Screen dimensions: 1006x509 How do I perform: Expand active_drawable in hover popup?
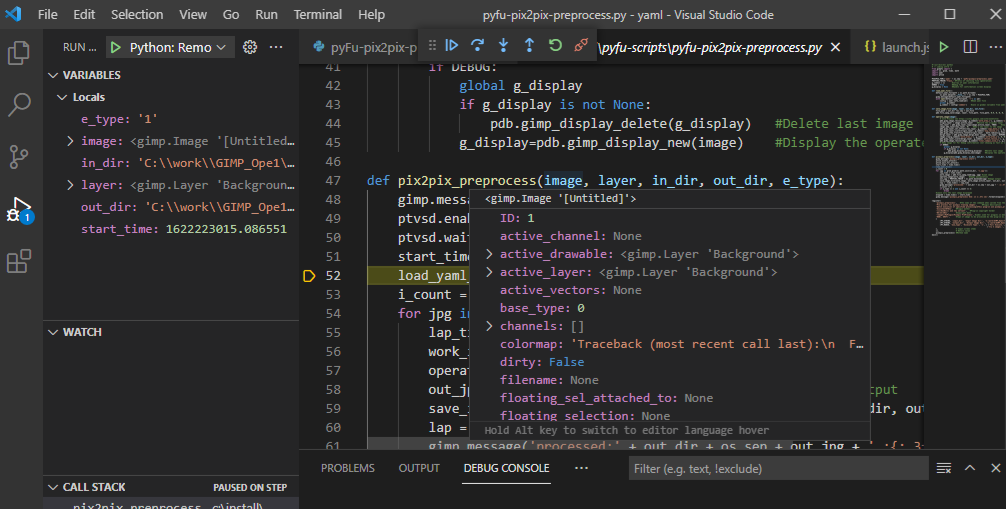pos(490,254)
